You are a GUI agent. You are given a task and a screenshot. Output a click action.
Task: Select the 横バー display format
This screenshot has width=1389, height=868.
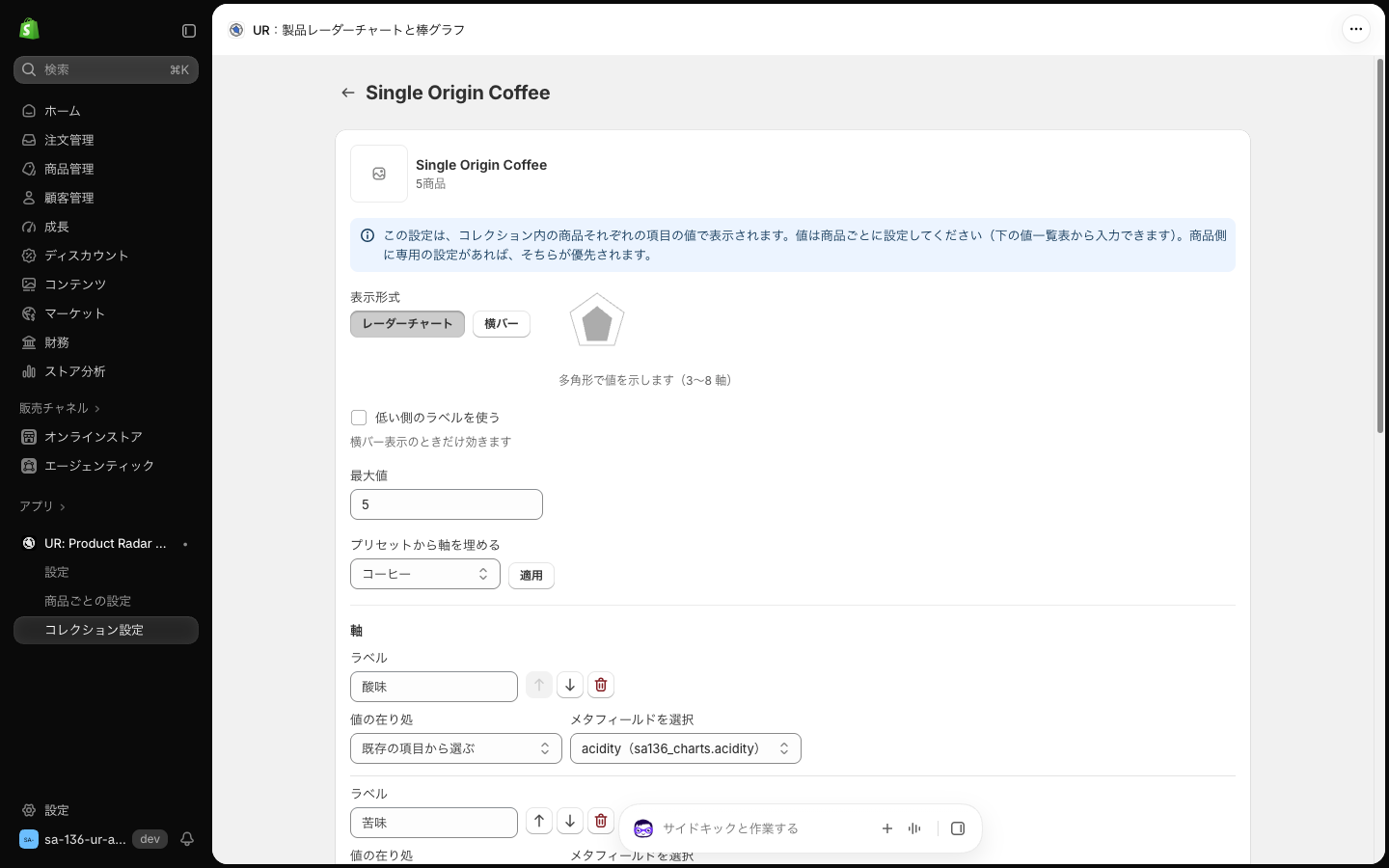(502, 324)
